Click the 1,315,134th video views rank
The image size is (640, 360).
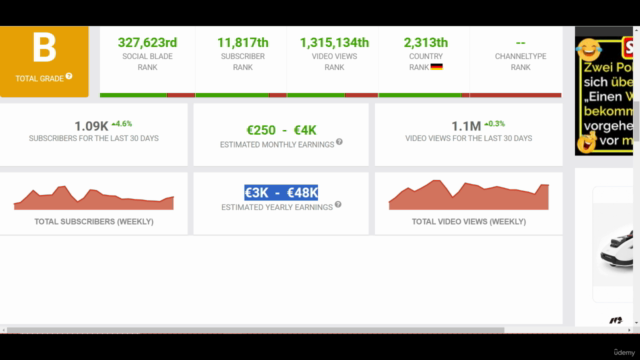click(x=334, y=42)
